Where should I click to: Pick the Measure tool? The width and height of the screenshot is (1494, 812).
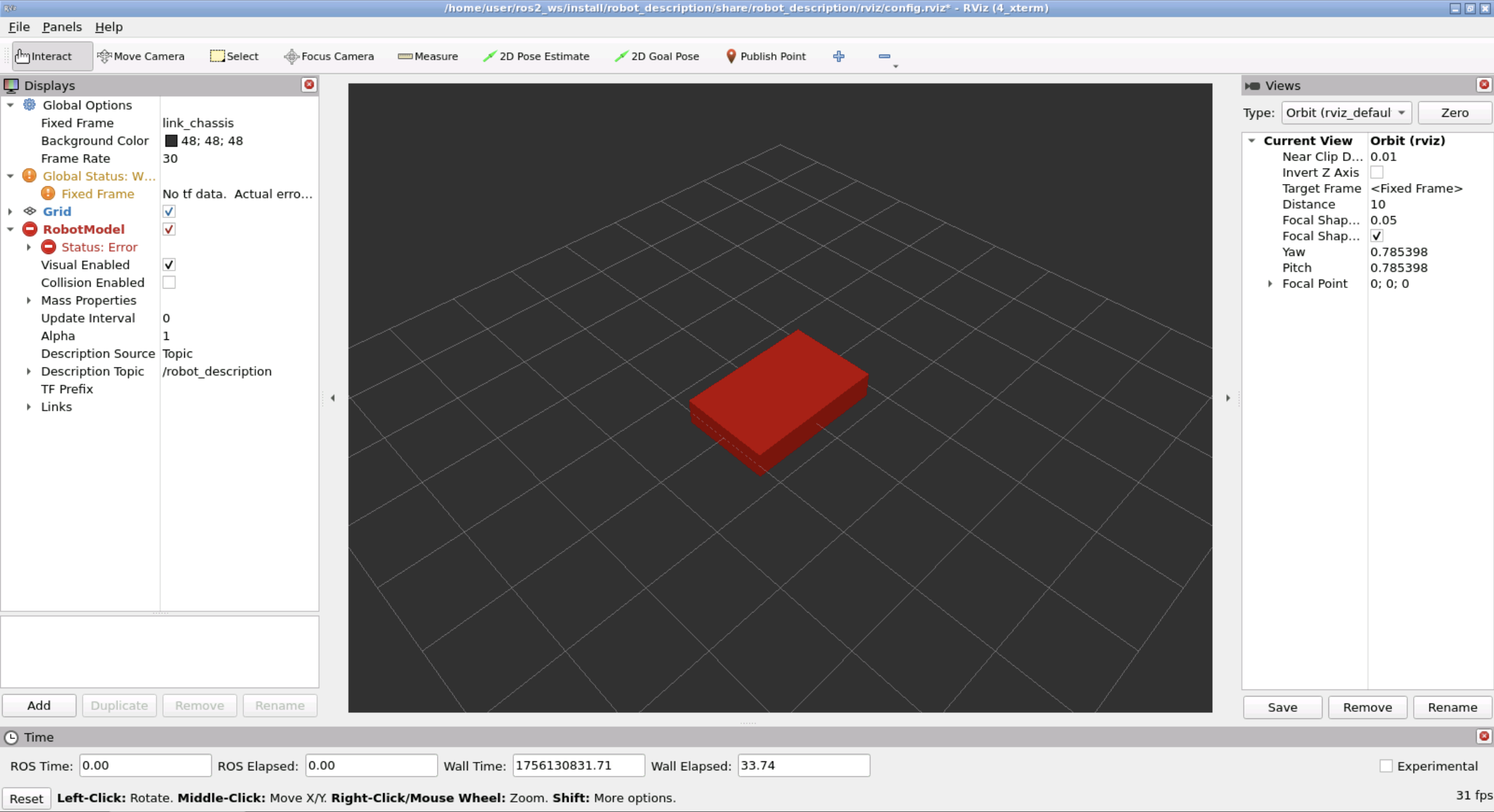coord(427,56)
